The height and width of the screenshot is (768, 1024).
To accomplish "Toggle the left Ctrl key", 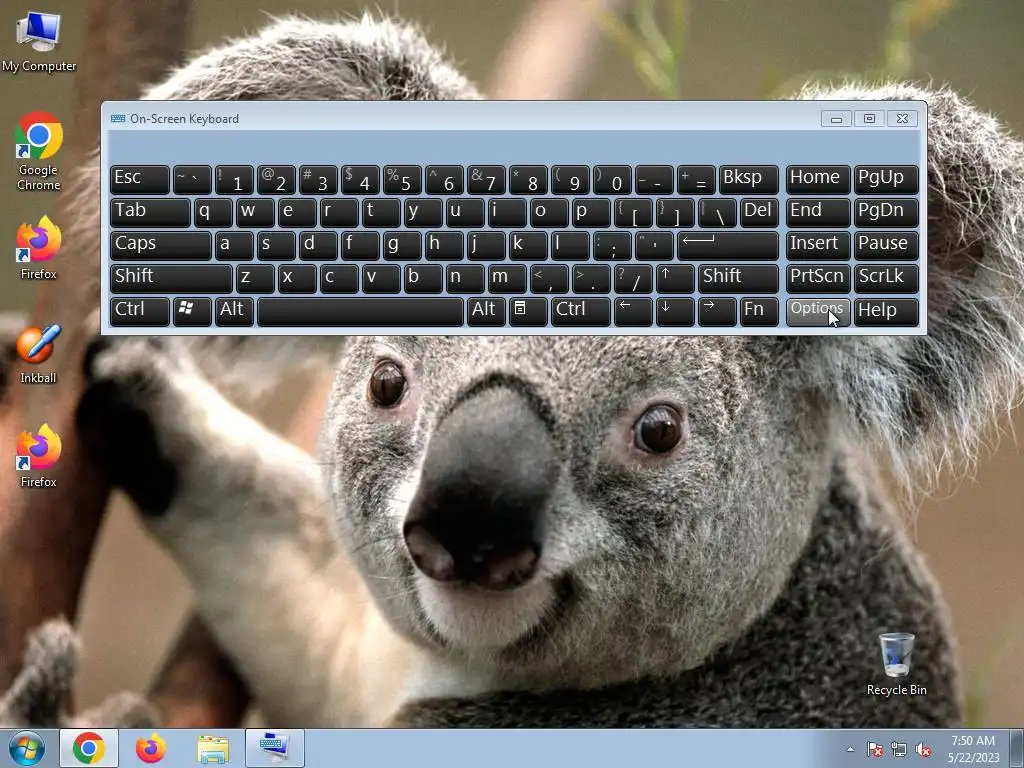I will 140,312.
